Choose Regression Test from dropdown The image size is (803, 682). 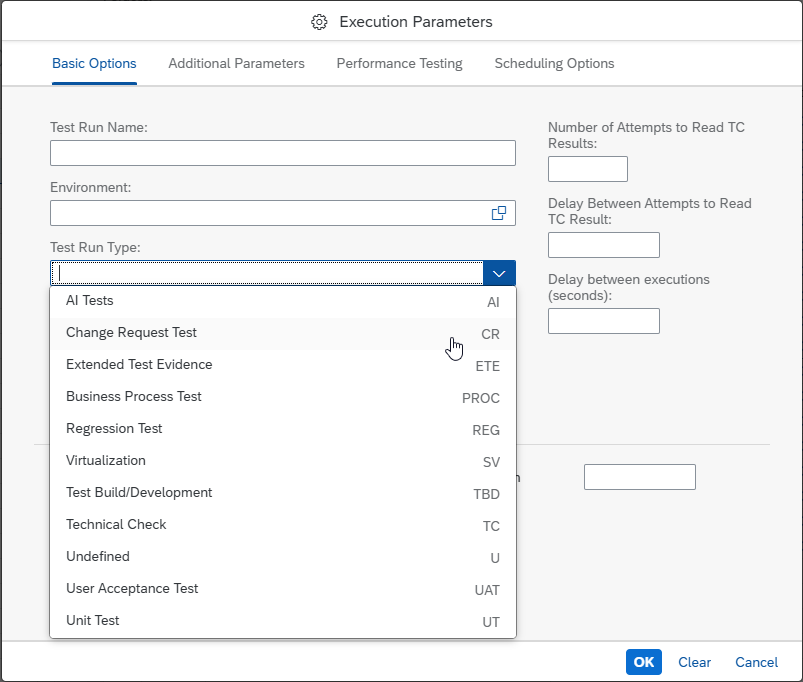pyautogui.click(x=283, y=430)
